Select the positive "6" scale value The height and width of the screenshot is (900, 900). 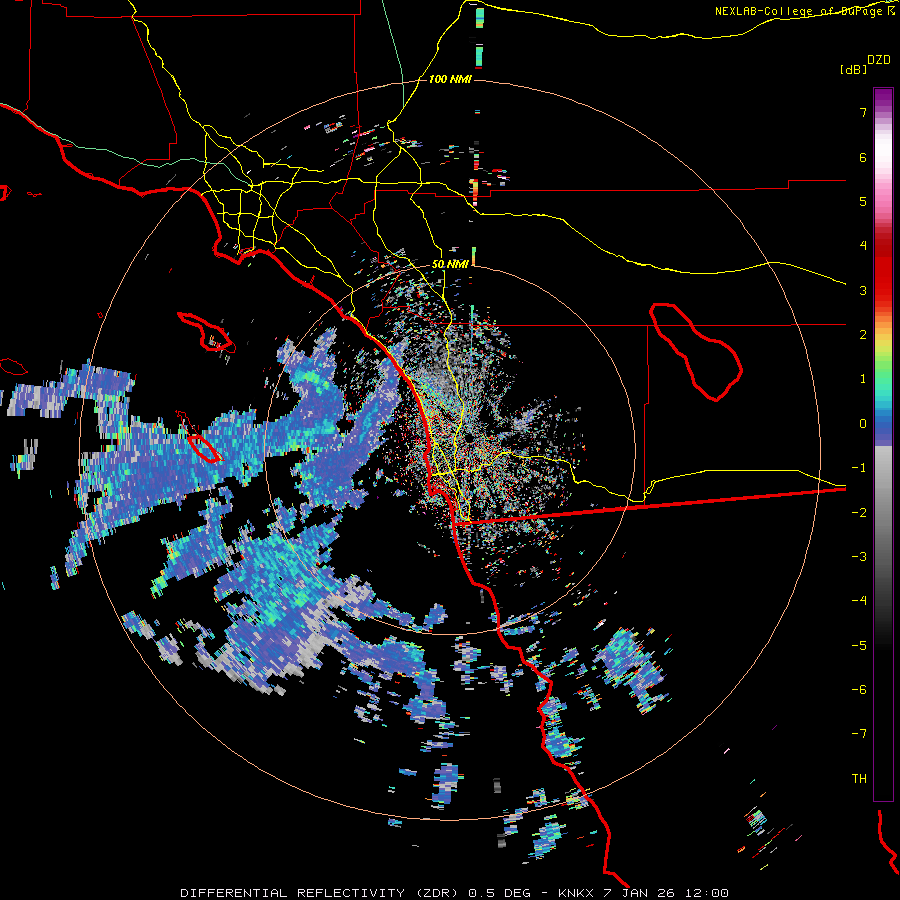pyautogui.click(x=863, y=157)
